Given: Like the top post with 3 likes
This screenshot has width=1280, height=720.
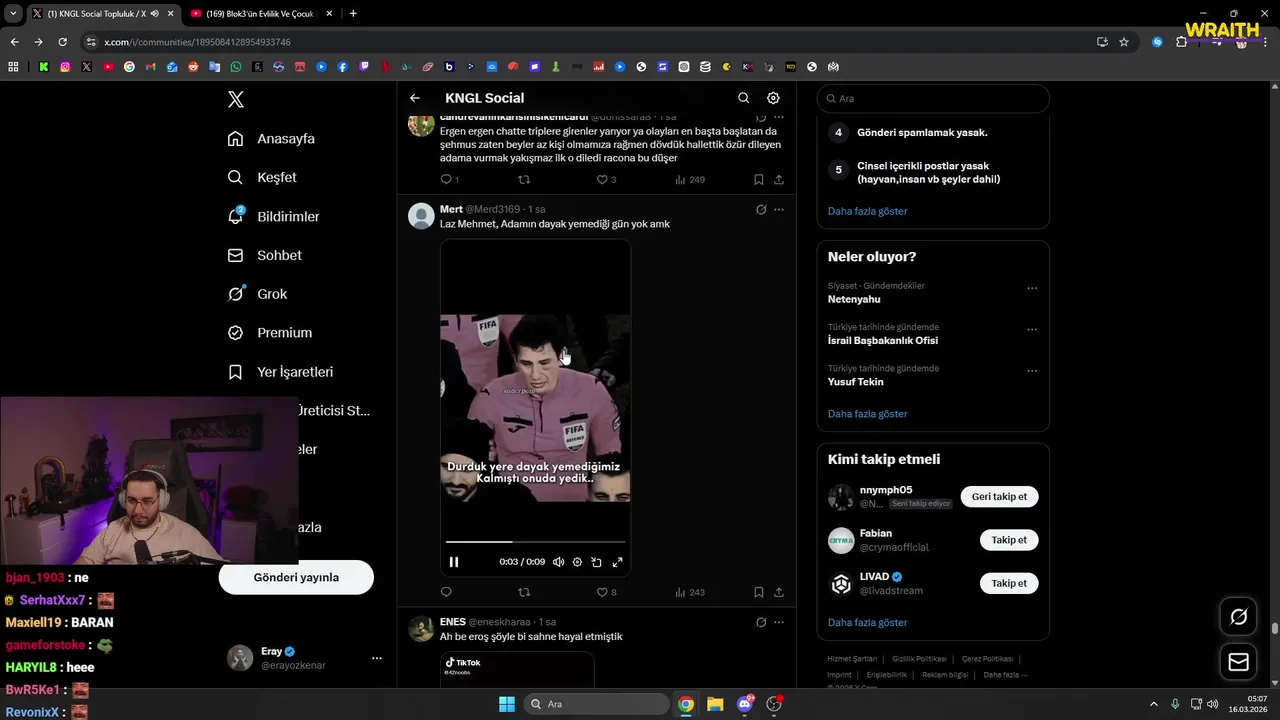Looking at the screenshot, I should [x=606, y=180].
